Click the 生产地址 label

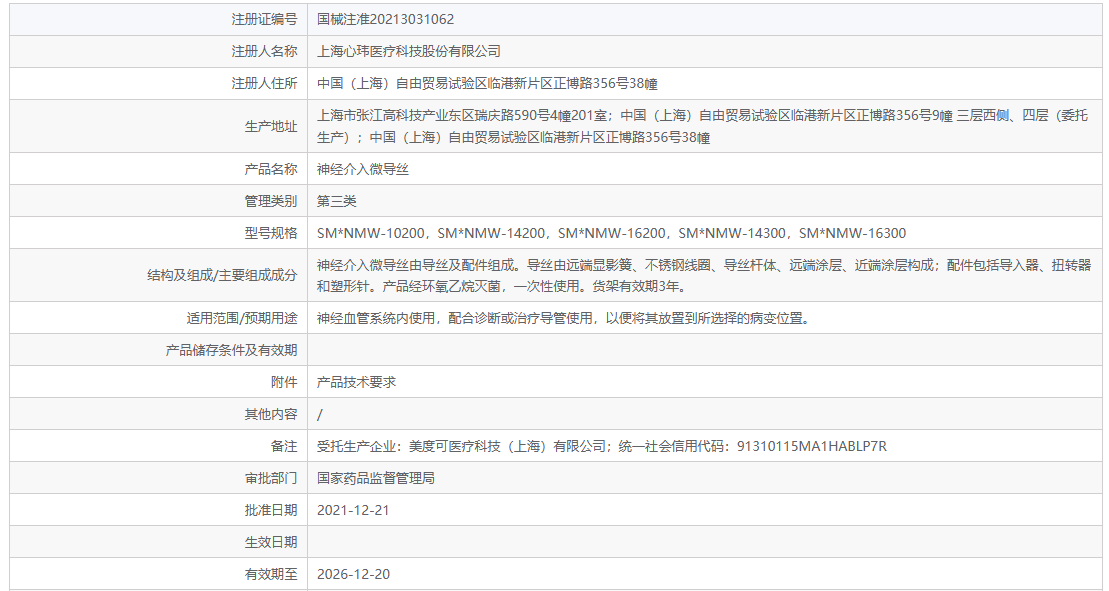point(271,127)
